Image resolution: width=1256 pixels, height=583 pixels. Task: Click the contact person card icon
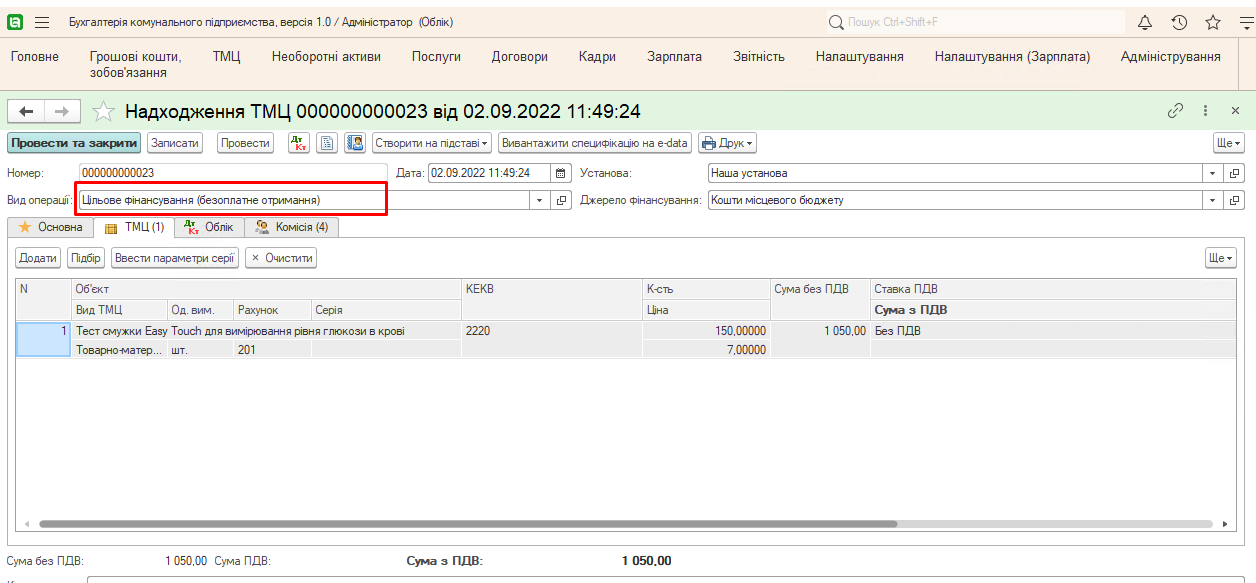(354, 143)
